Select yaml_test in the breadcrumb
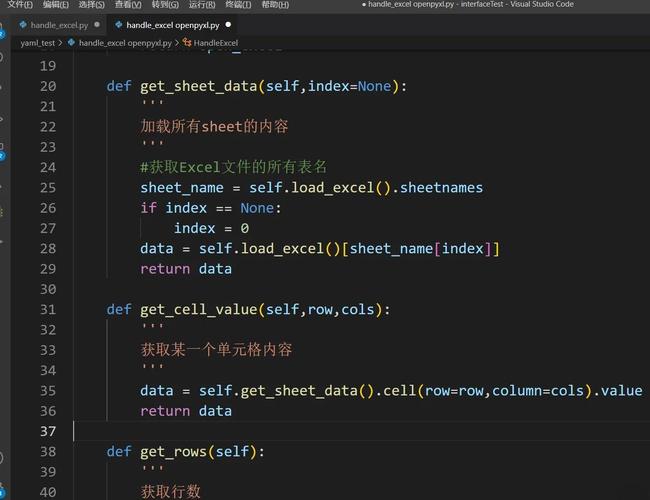This screenshot has width=650, height=500. click(x=37, y=43)
